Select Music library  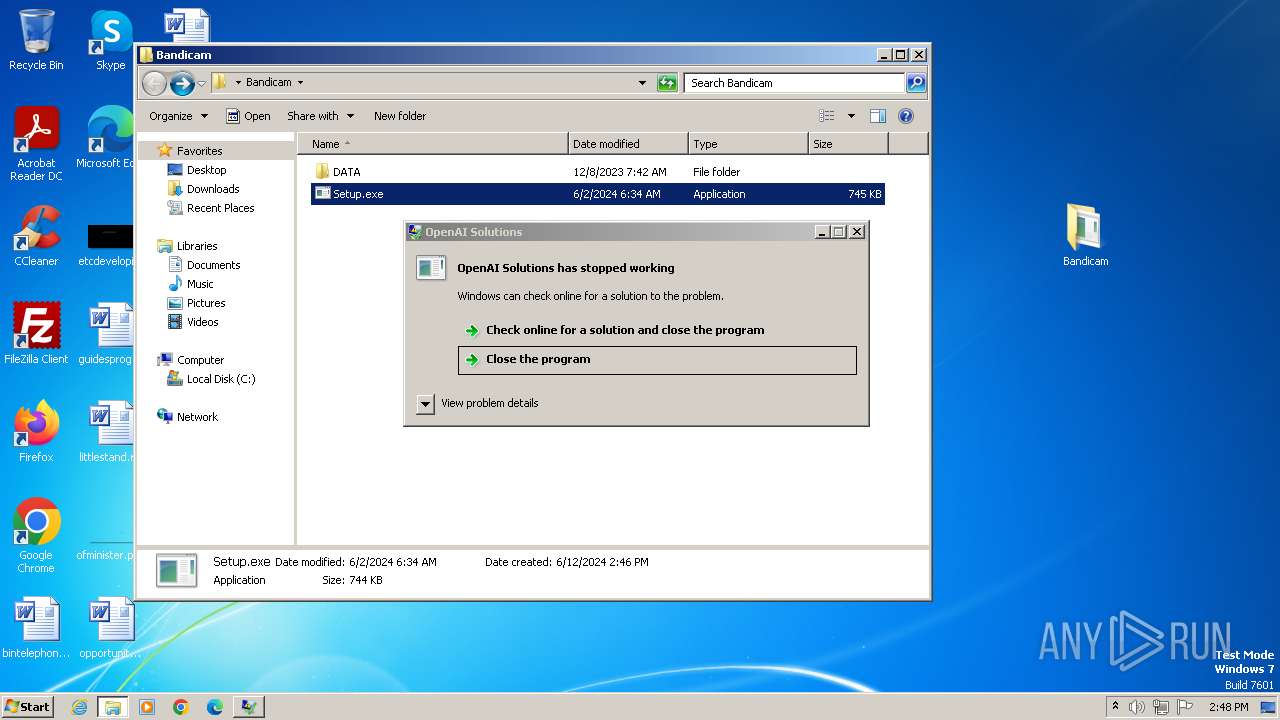(200, 284)
